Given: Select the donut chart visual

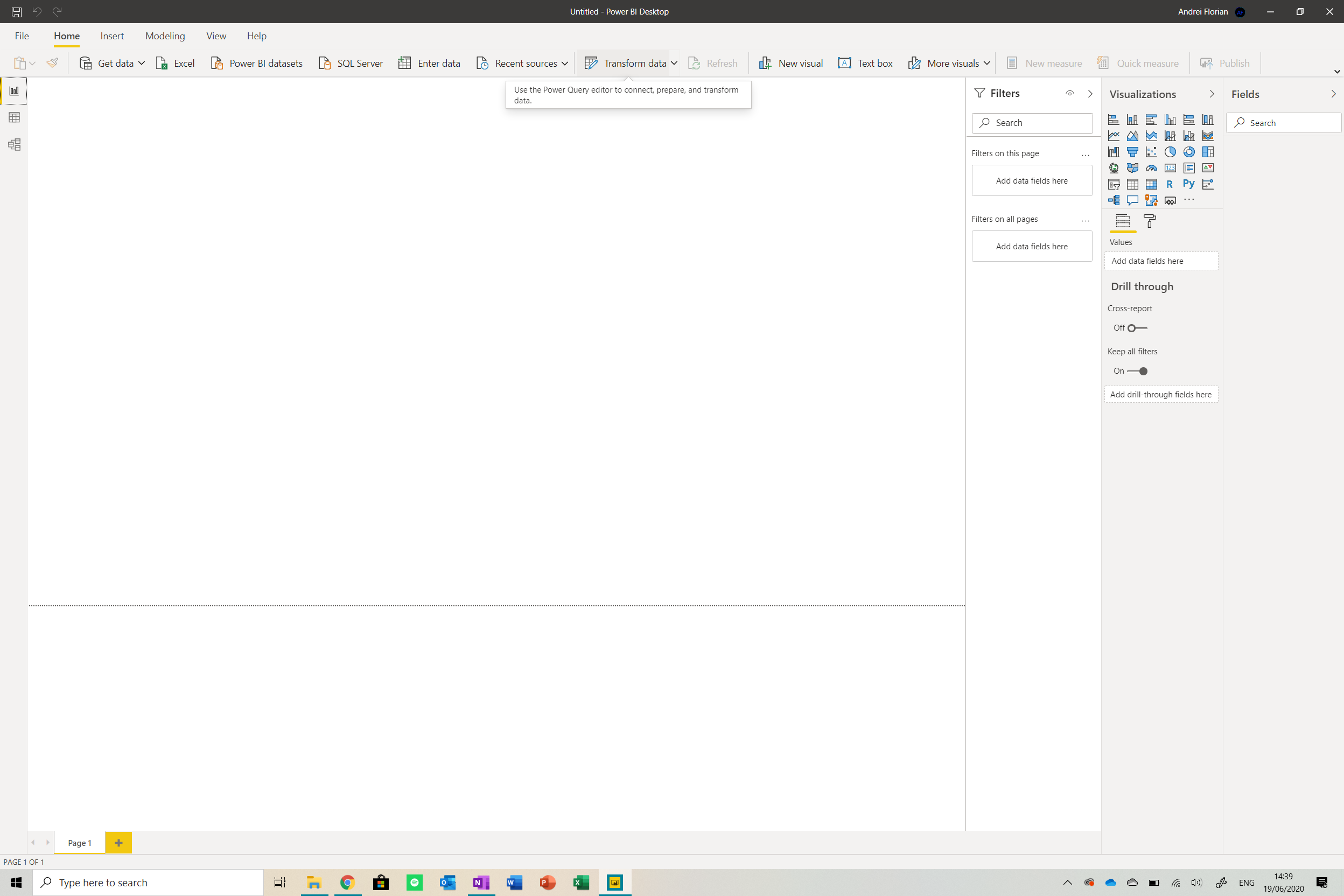Looking at the screenshot, I should click(x=1188, y=152).
